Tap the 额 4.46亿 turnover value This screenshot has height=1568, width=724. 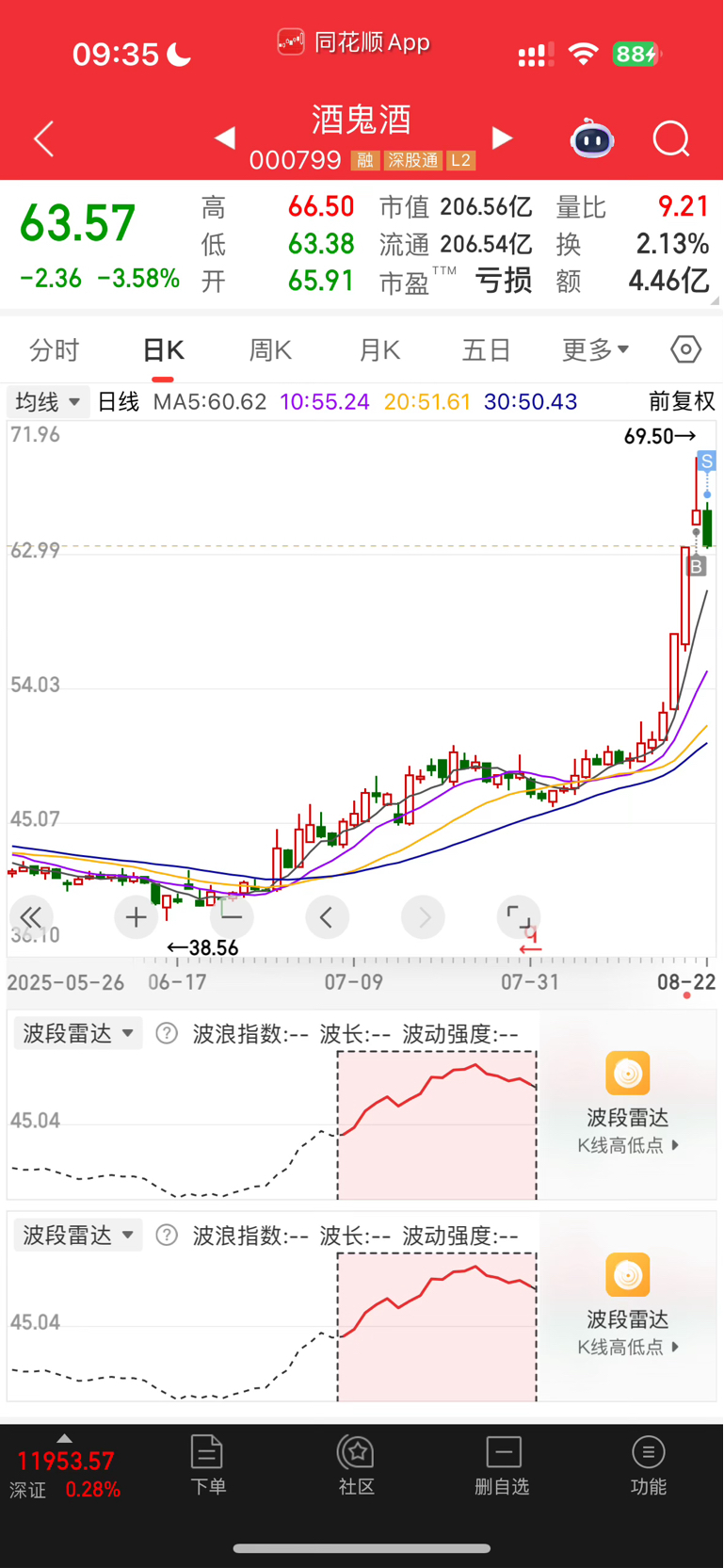click(668, 281)
